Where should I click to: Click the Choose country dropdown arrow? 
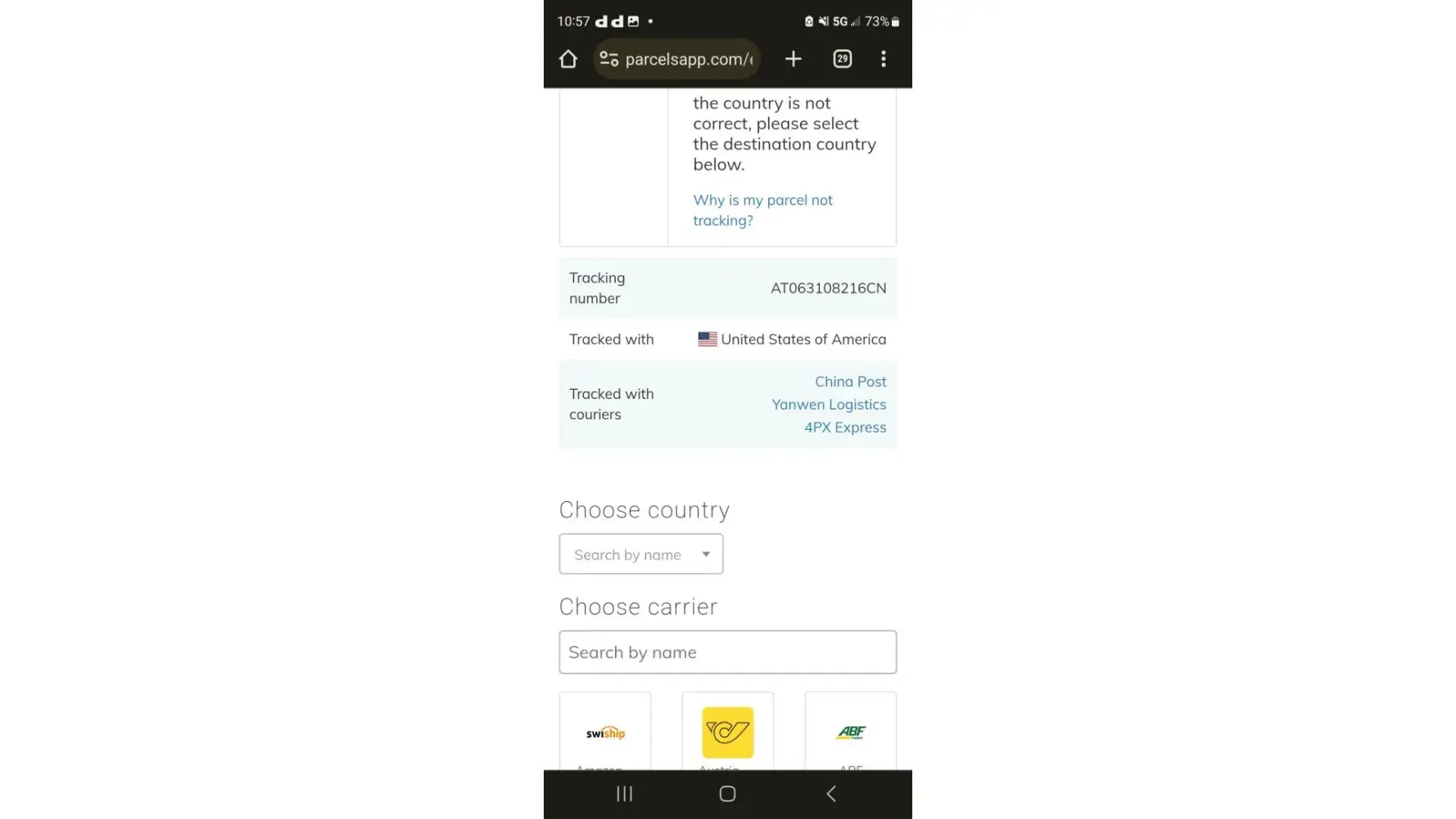(x=706, y=554)
